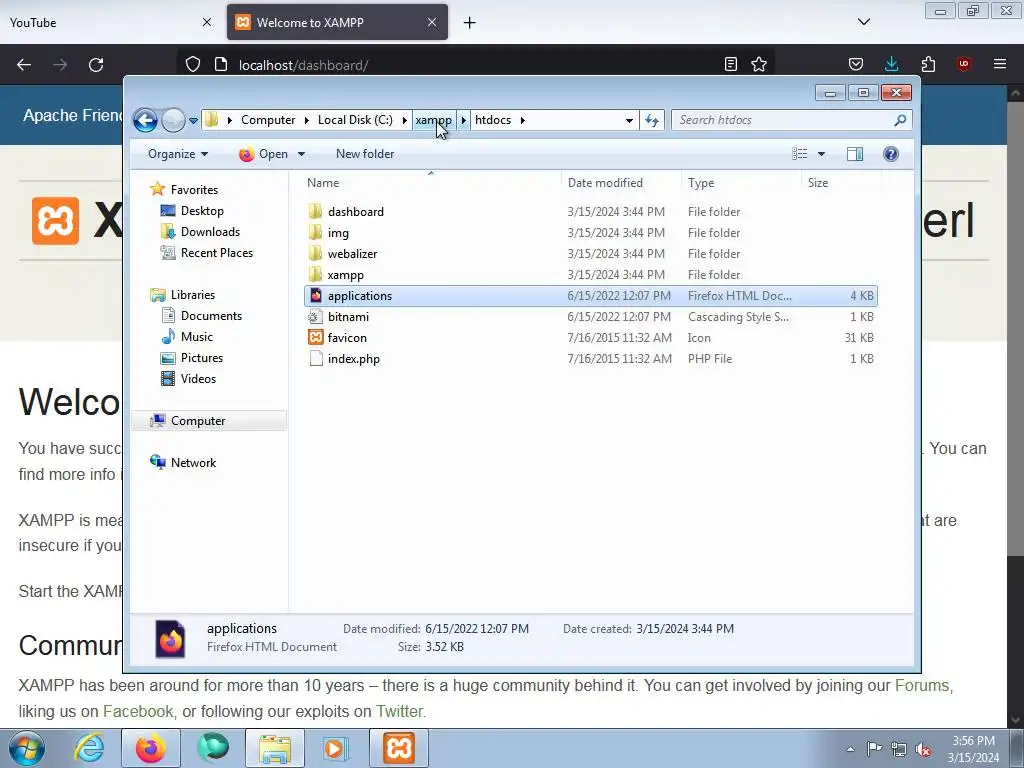Click New folder in the toolbar
Viewport: 1024px width, 768px height.
click(x=365, y=153)
